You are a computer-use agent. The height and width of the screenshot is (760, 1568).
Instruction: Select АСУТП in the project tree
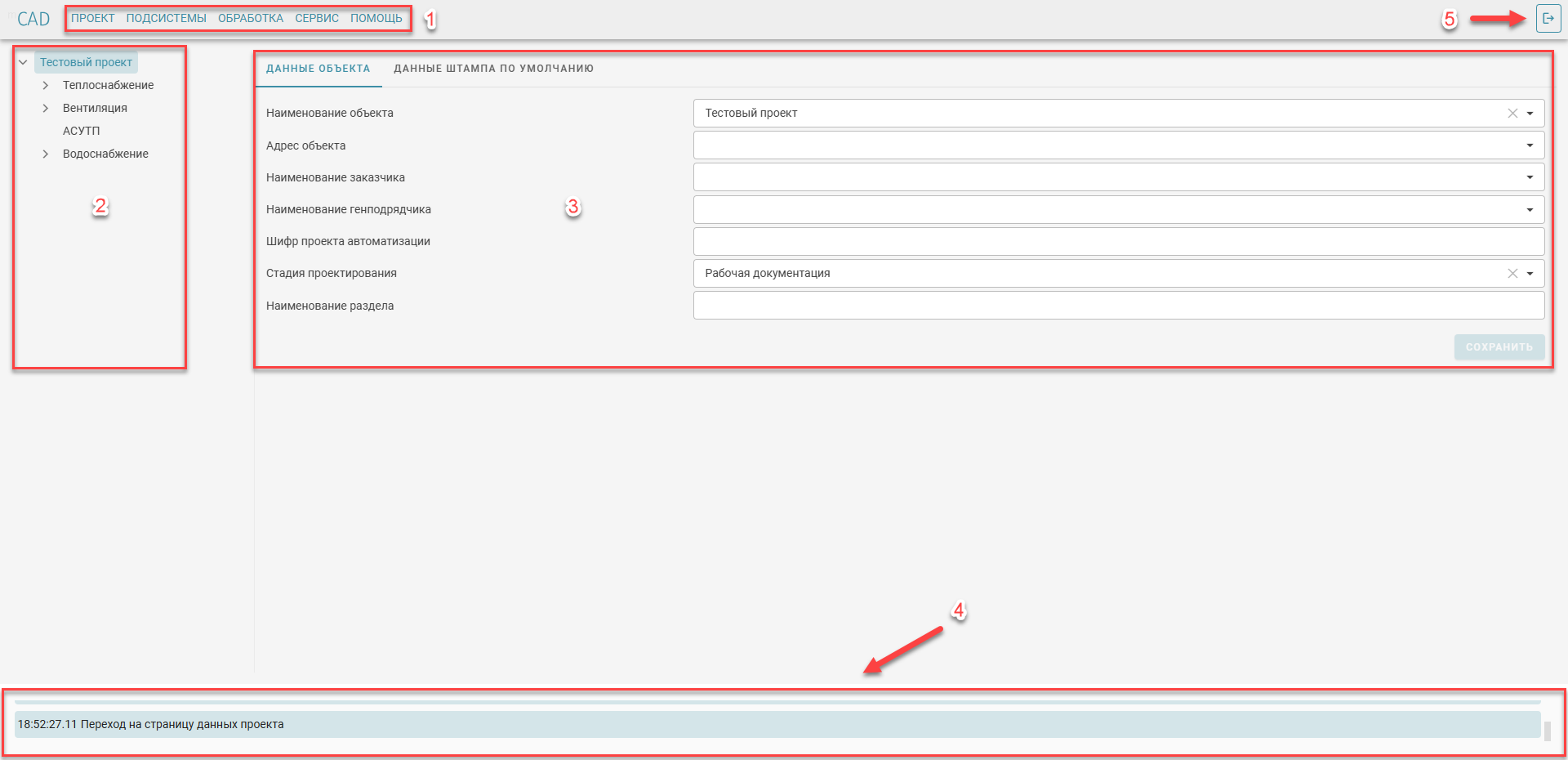pos(81,131)
